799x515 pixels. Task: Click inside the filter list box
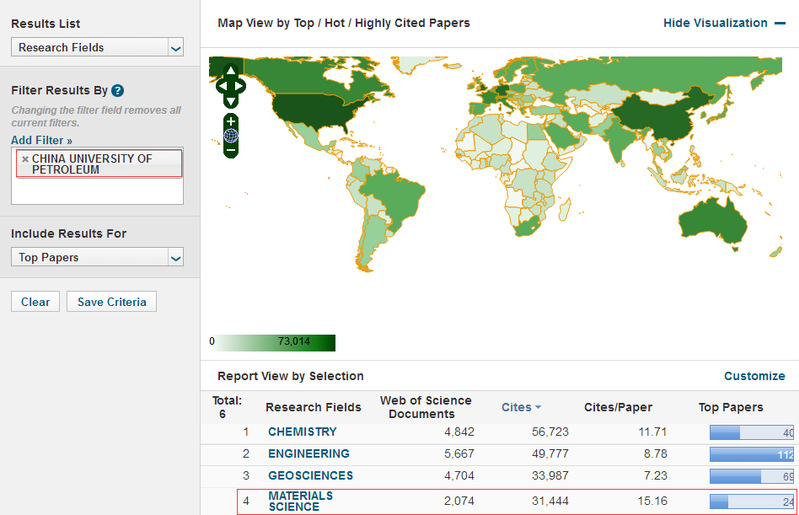click(x=97, y=191)
